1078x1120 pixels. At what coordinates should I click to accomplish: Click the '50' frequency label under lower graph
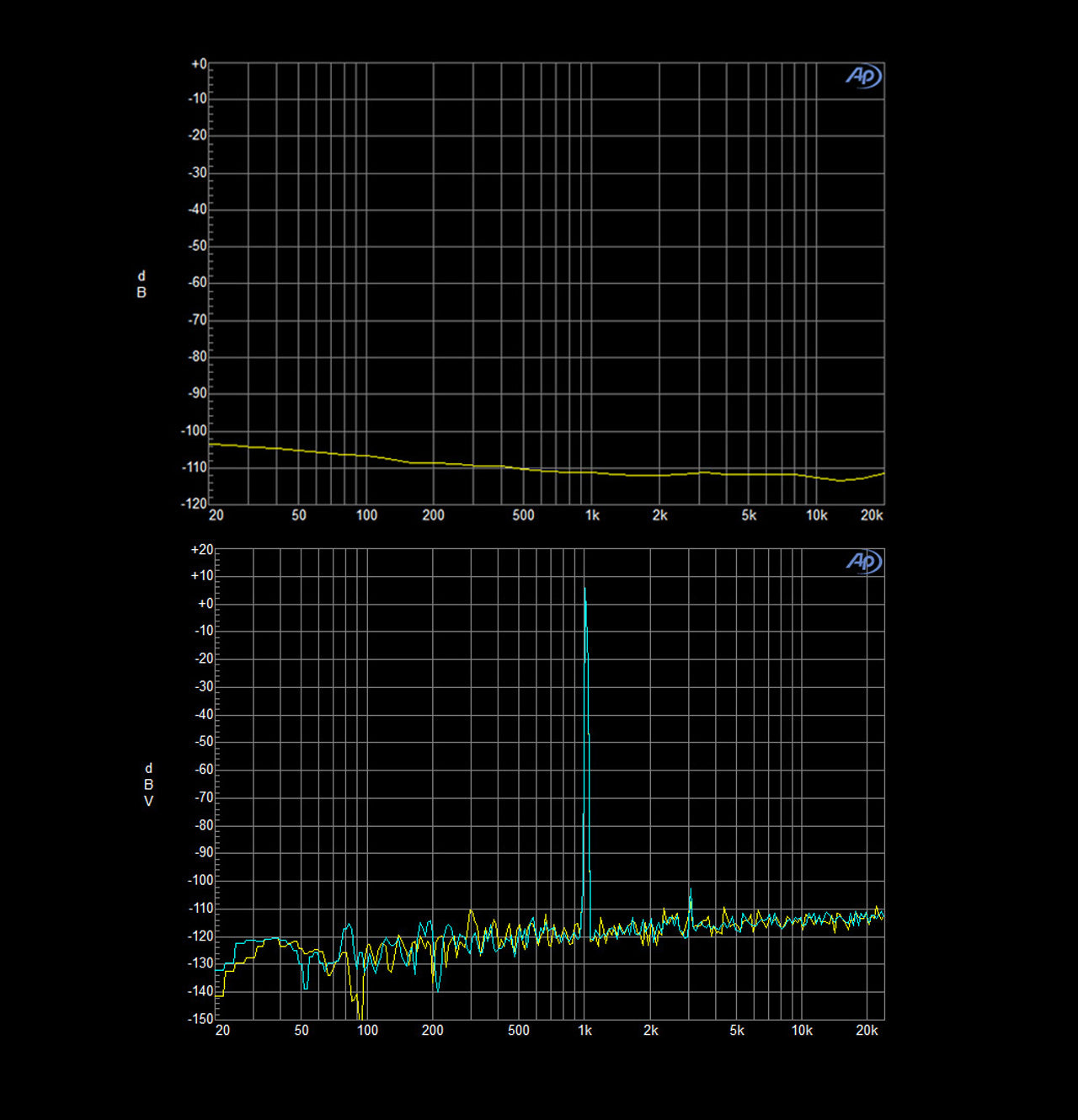click(x=302, y=1030)
